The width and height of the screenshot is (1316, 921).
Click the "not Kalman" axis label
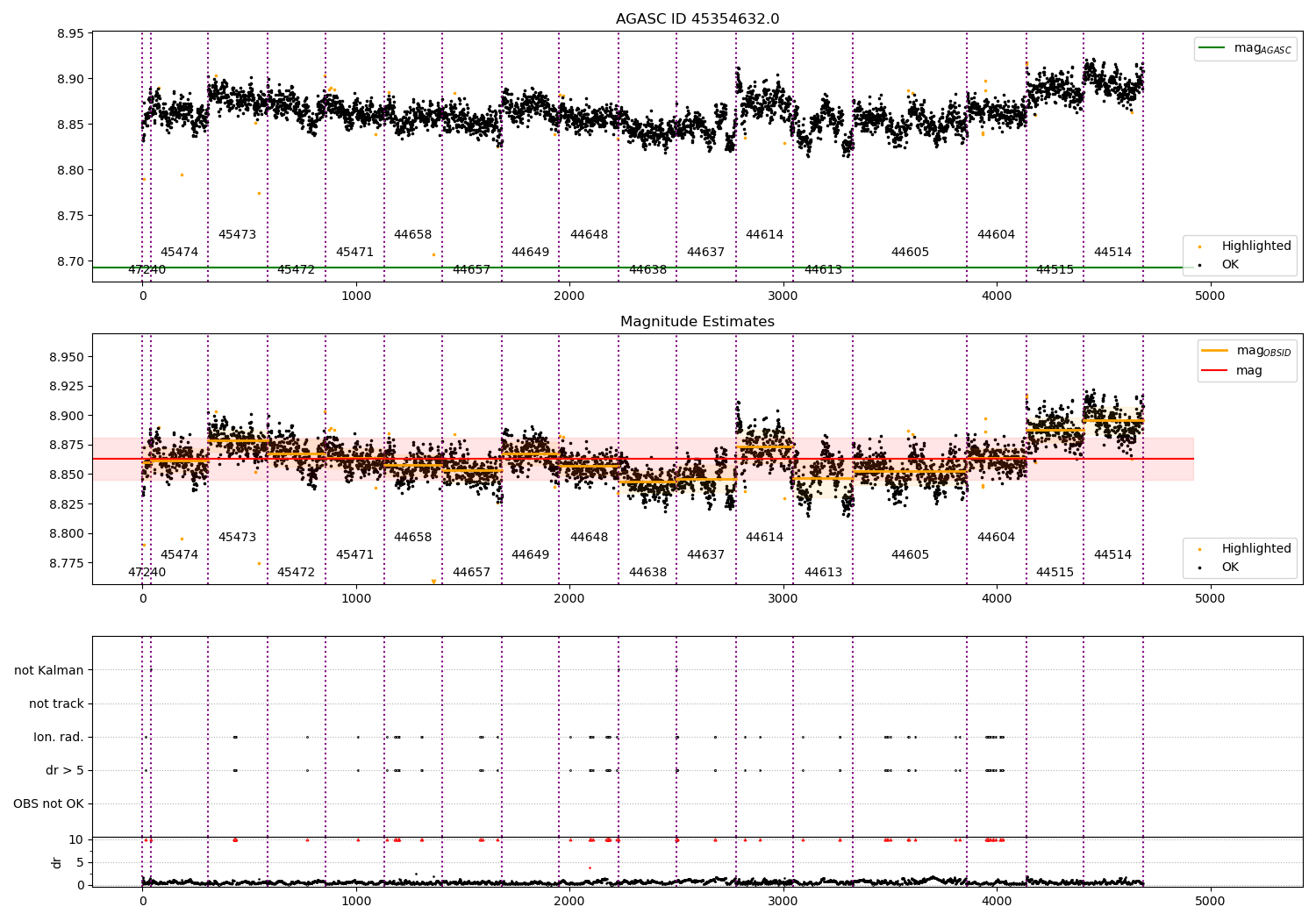pos(49,670)
